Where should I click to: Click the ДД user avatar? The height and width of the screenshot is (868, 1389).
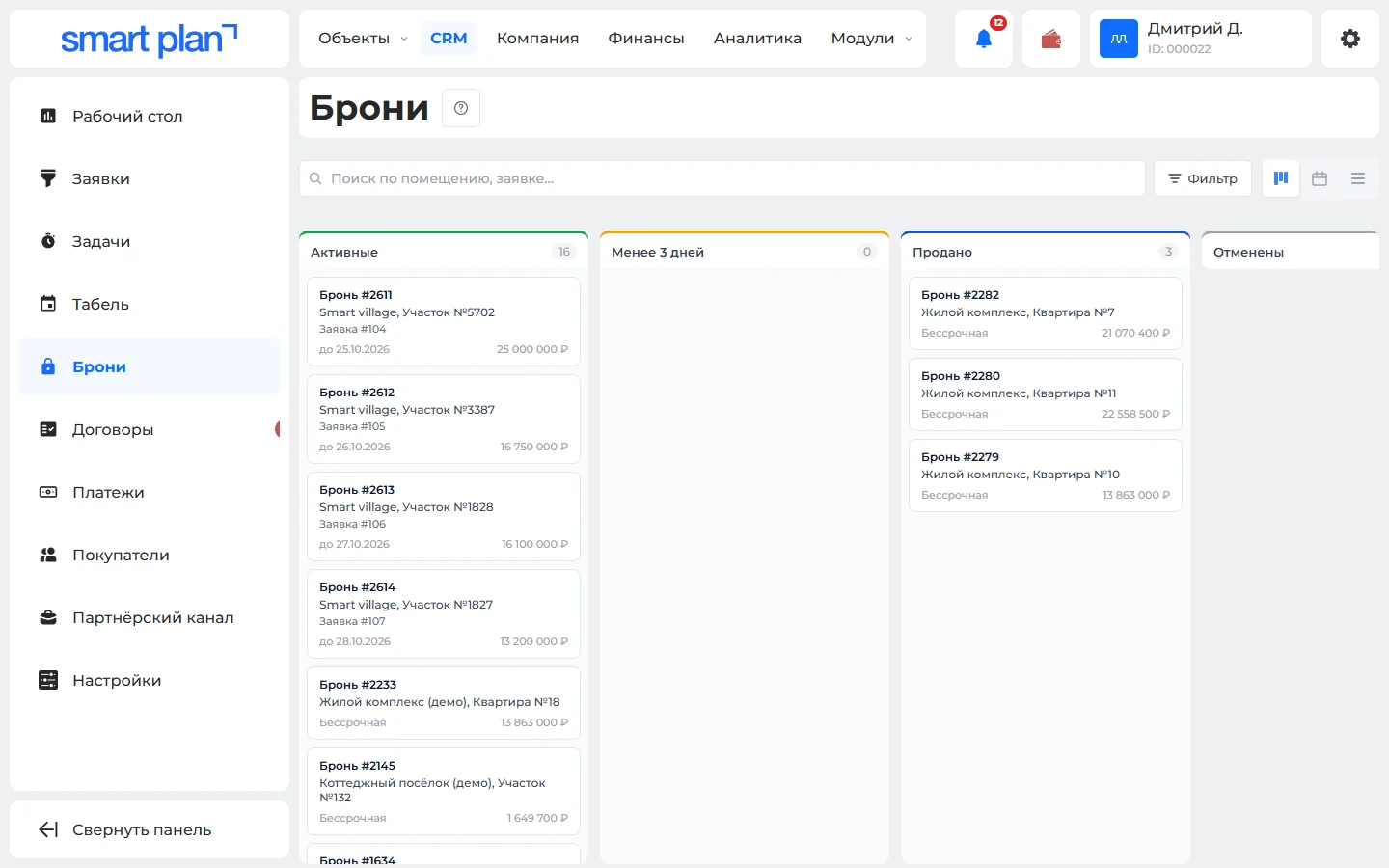(x=1119, y=39)
